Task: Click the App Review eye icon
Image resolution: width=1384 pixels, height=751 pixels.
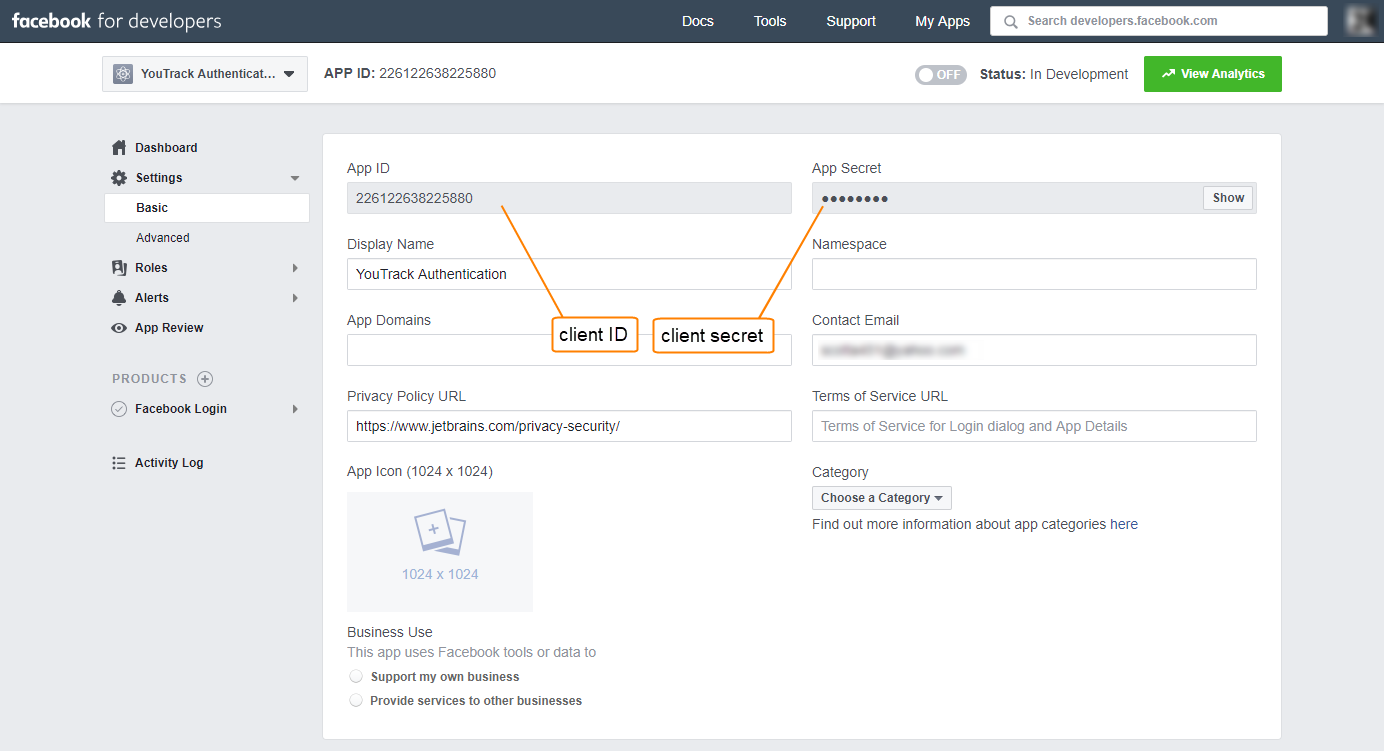Action: 118,327
